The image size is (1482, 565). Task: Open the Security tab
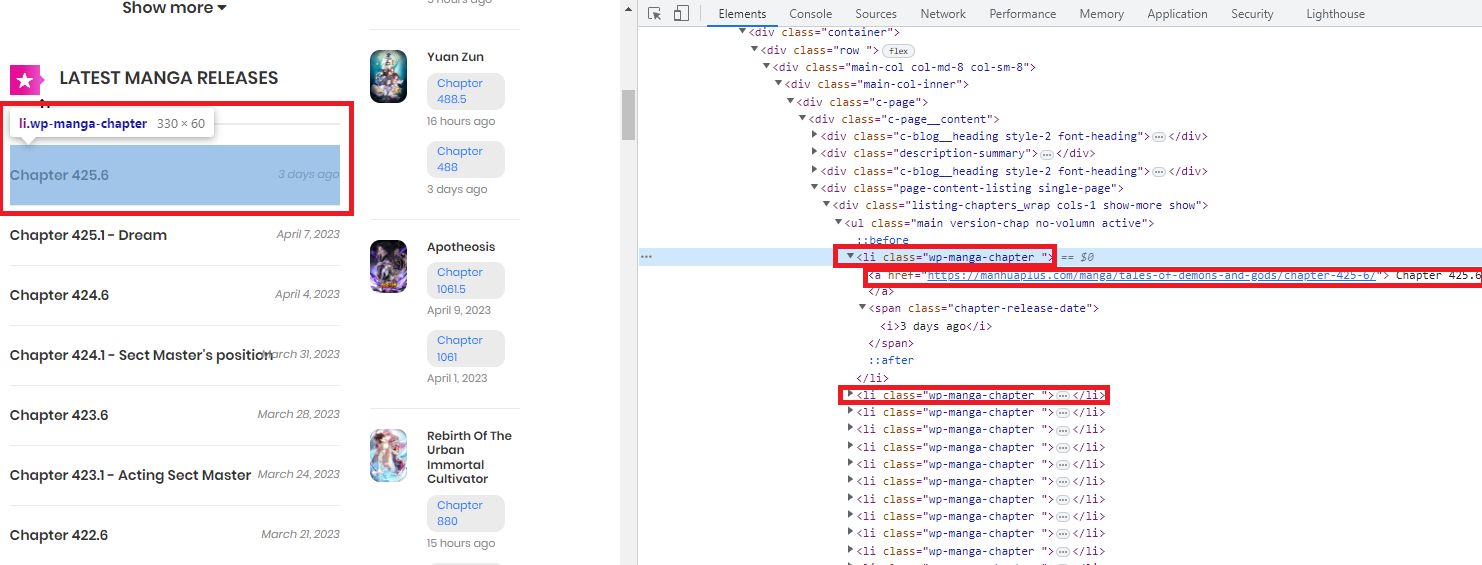click(1252, 14)
